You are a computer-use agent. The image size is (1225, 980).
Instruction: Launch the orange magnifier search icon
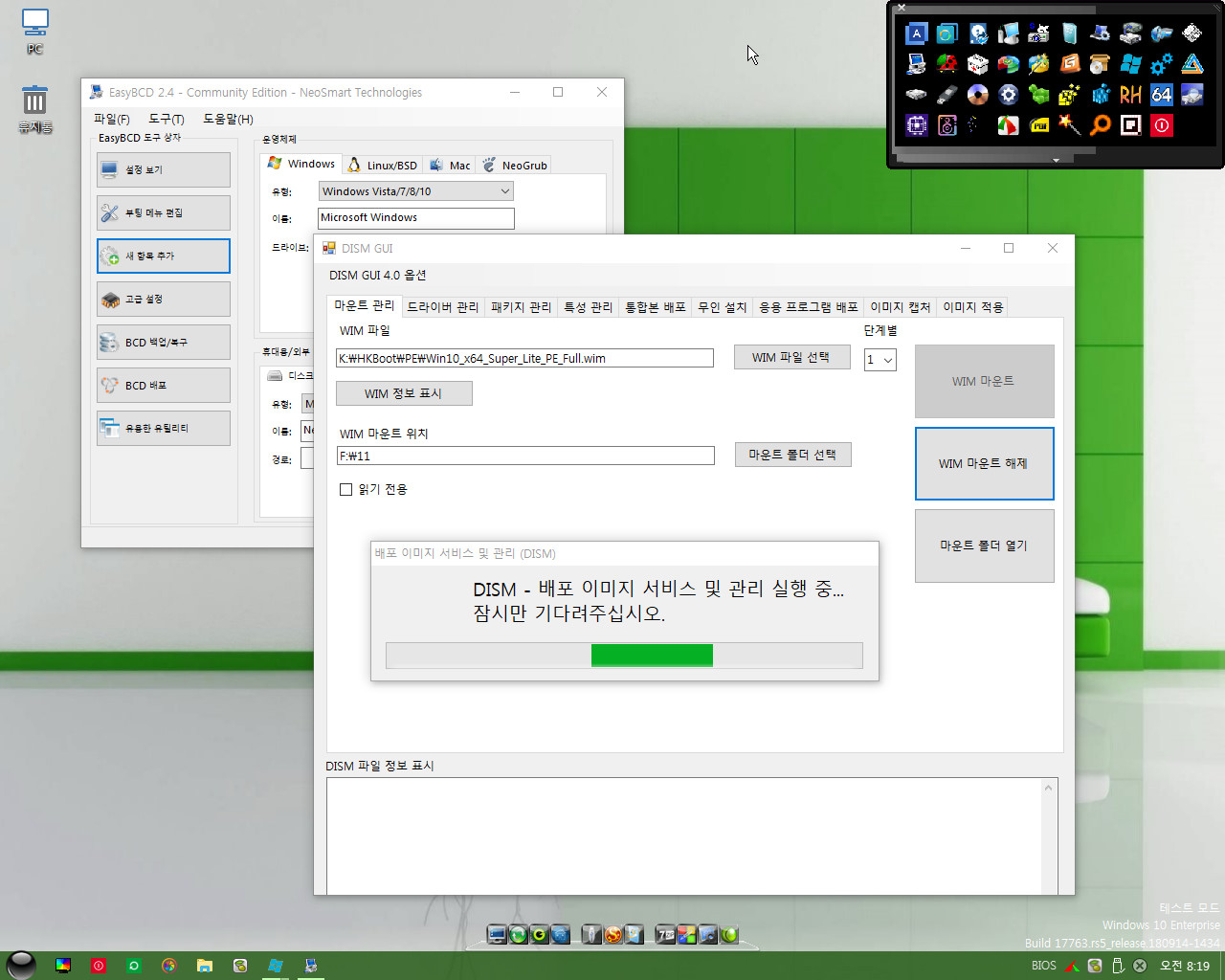coord(1101,125)
